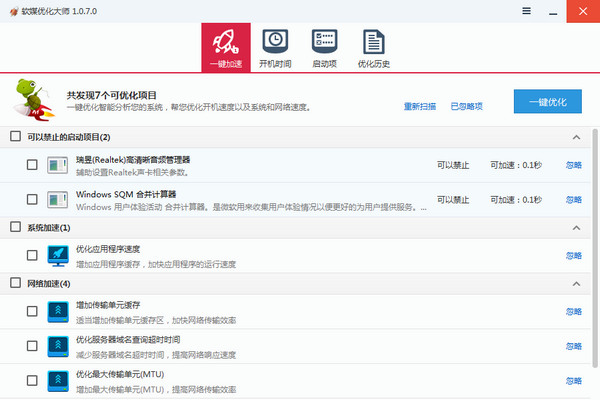Select the Windows SQM 合并计算器 title text
The width and height of the screenshot is (600, 400).
click(126, 194)
